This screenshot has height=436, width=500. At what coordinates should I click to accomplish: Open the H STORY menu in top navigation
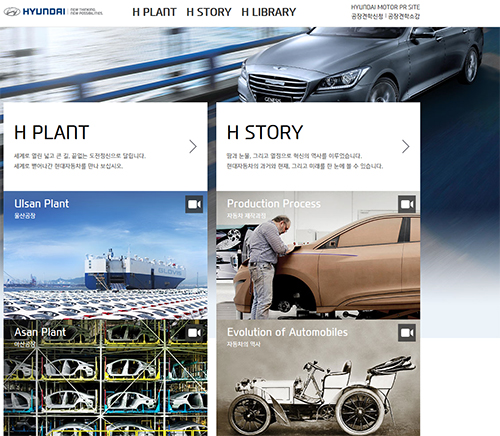(x=209, y=12)
